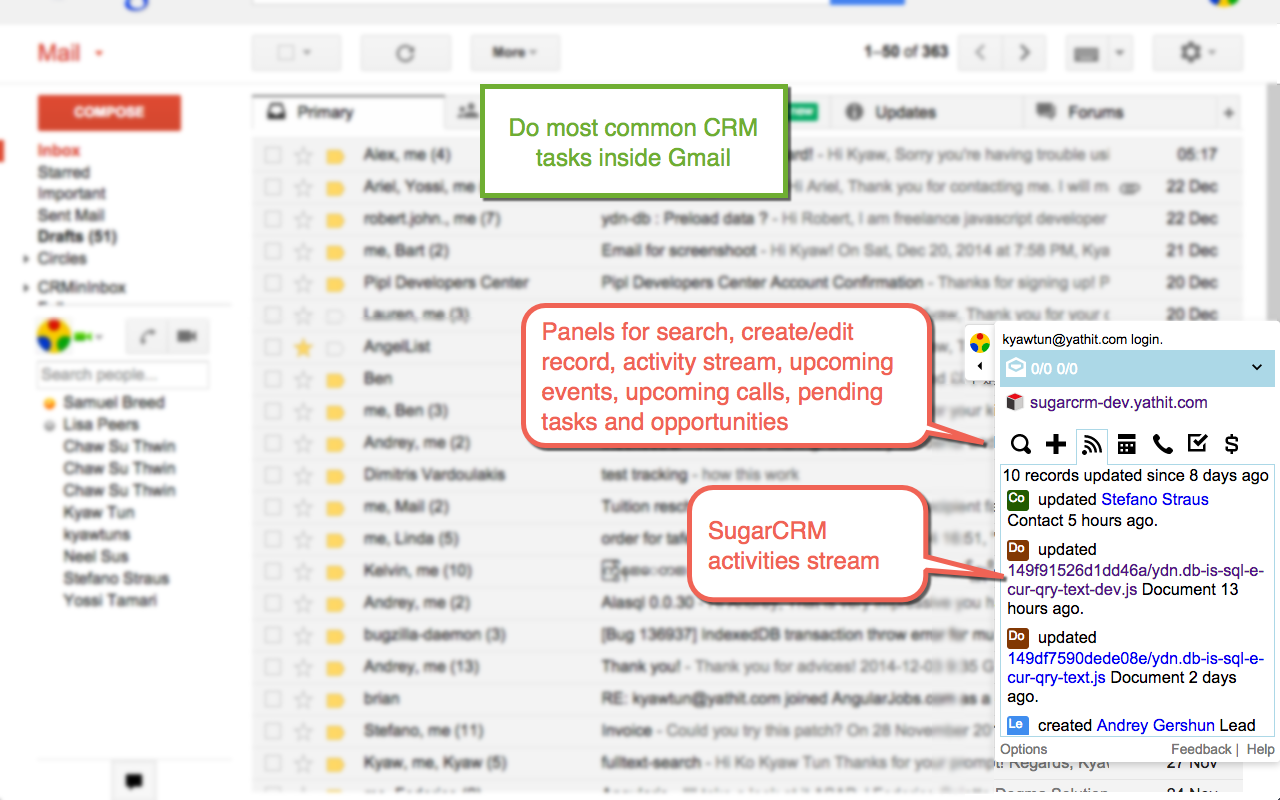Screen dimensions: 1280x800
Task: Select the Pipl Developers Center email checkbox
Action: [272, 283]
